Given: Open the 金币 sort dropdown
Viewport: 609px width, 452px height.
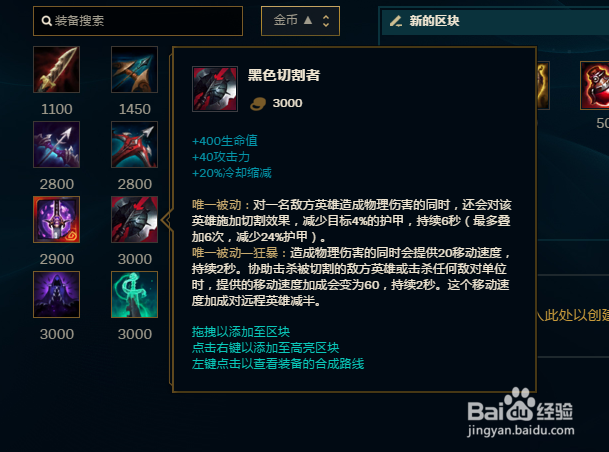Looking at the screenshot, I should coord(300,21).
